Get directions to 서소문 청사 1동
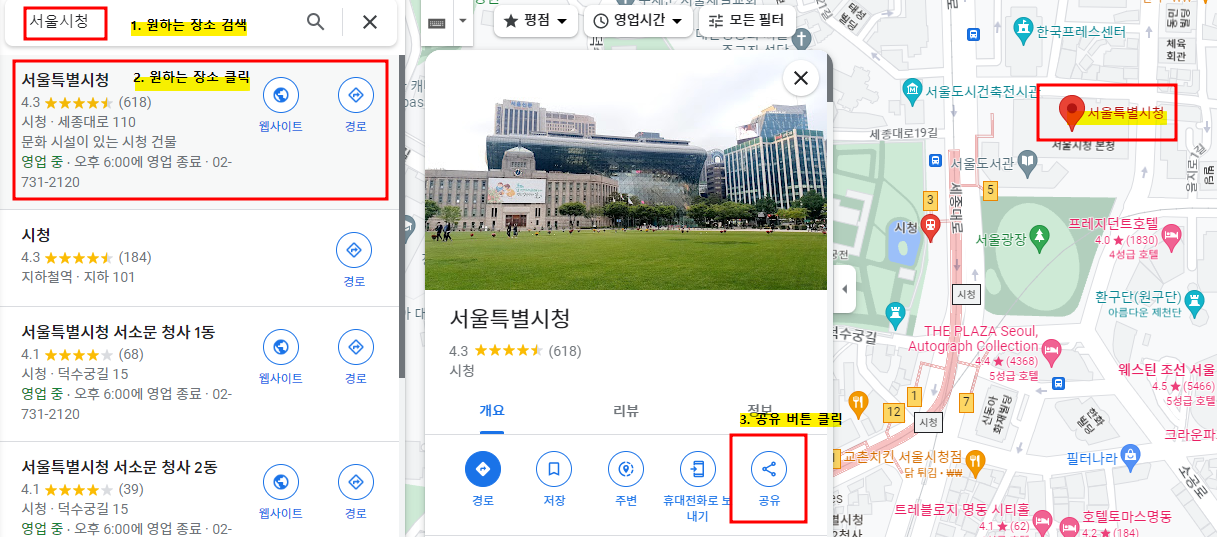Image resolution: width=1217 pixels, height=537 pixels. (355, 347)
